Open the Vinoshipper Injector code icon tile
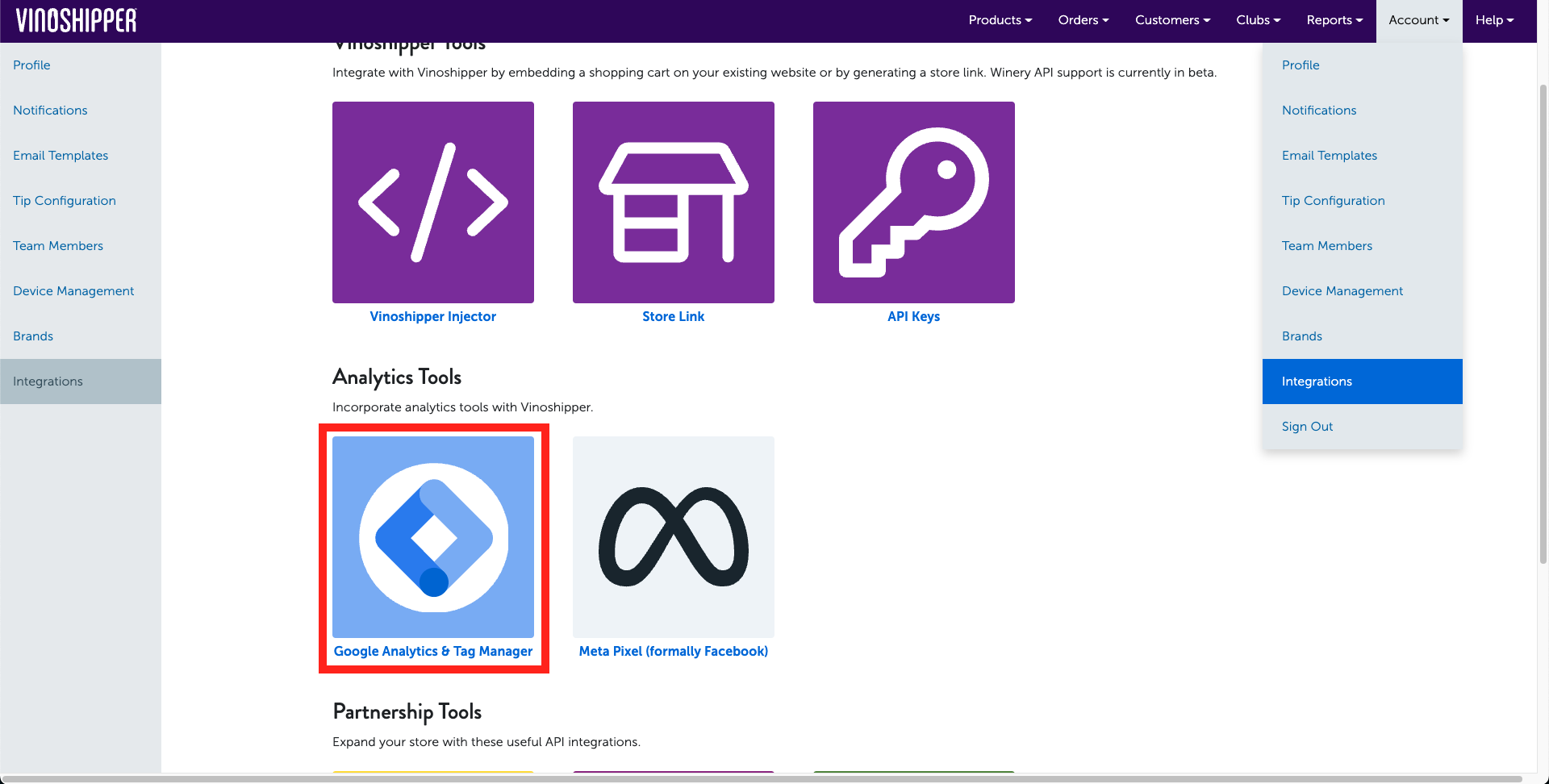 433,202
